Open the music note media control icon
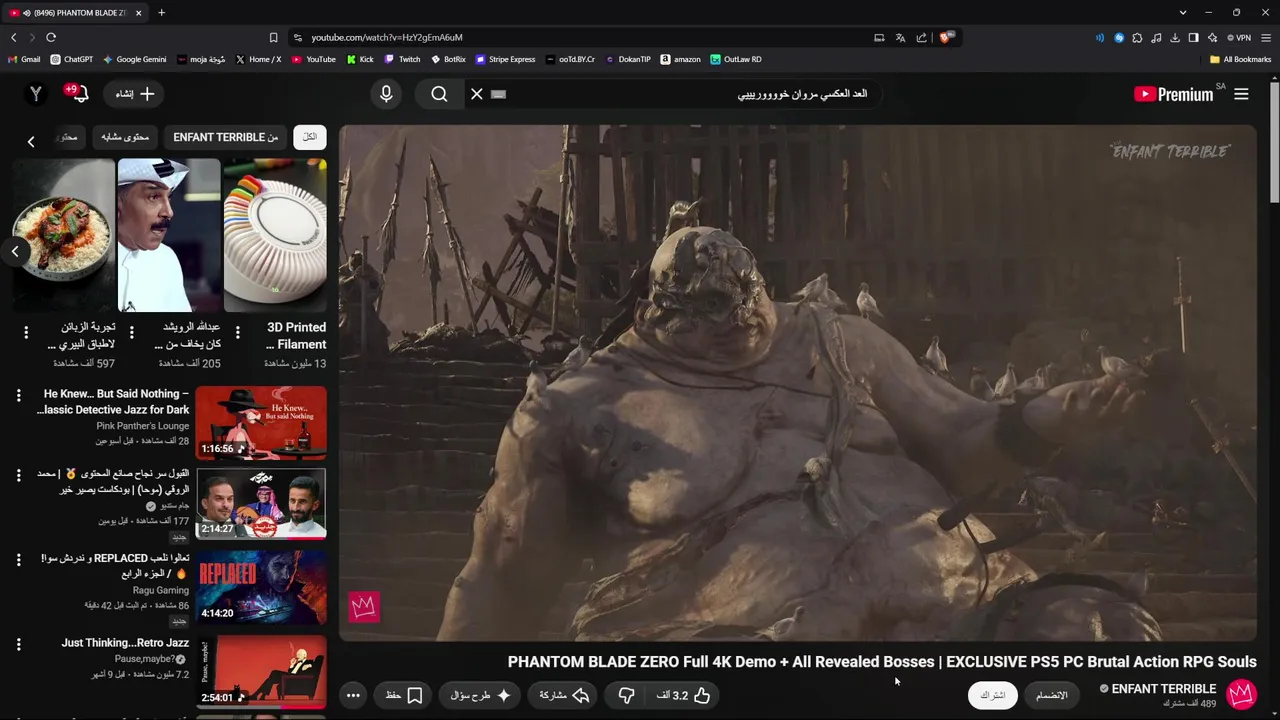The height and width of the screenshot is (720, 1280). click(x=1156, y=38)
